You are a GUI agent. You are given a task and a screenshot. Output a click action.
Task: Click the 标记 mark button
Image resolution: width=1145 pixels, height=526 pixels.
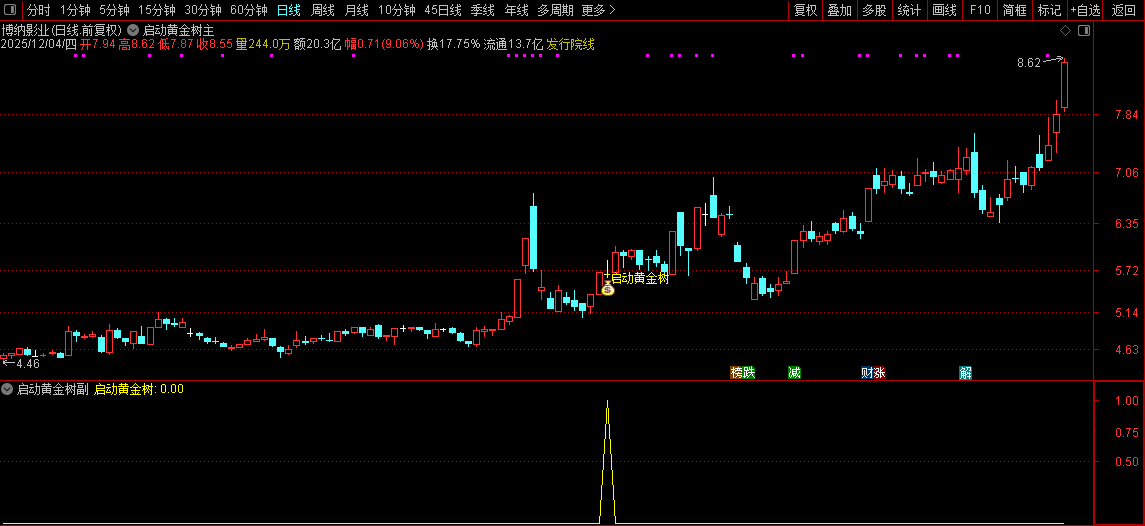click(1049, 10)
